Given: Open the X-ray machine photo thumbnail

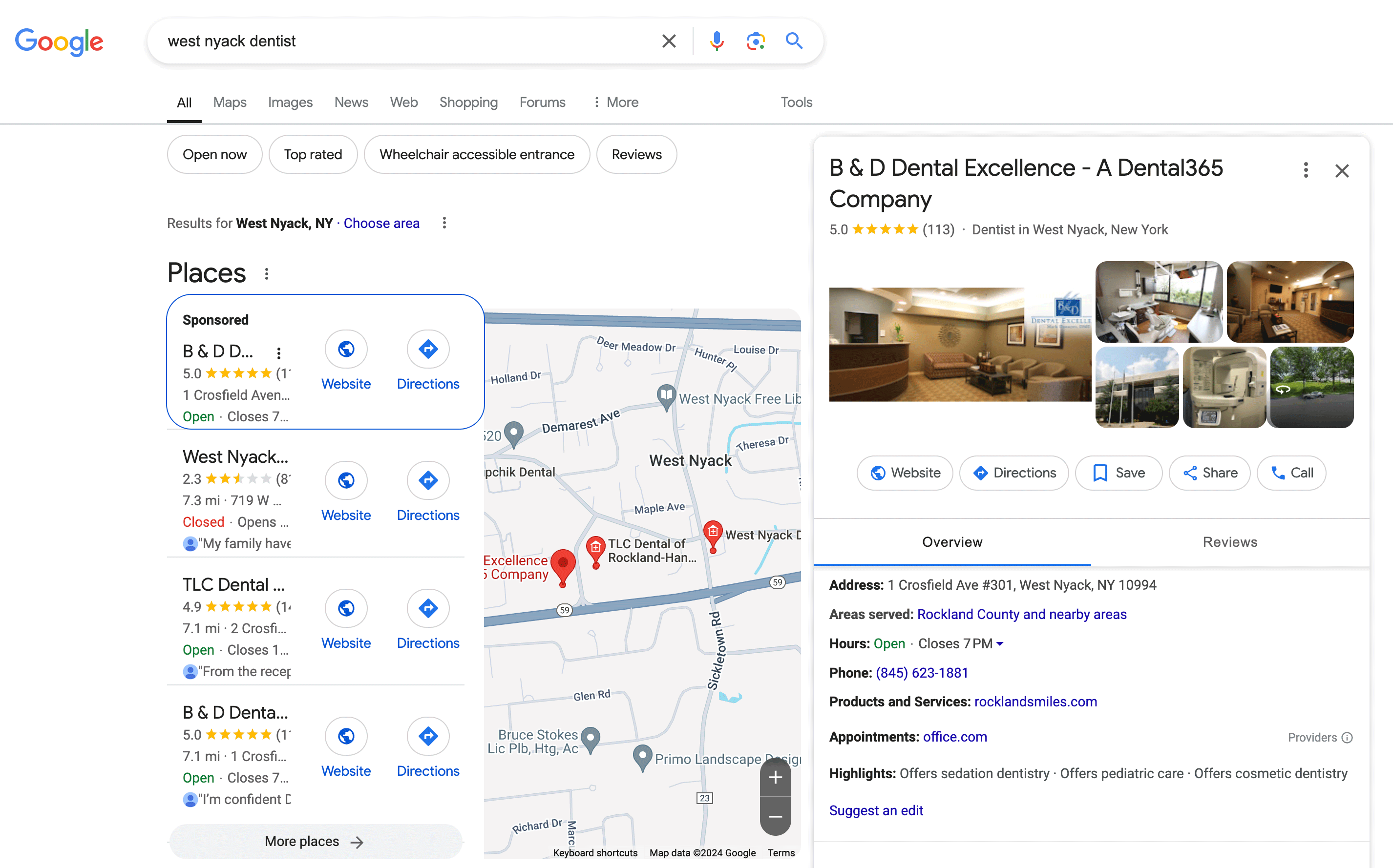Looking at the screenshot, I should tap(1224, 388).
